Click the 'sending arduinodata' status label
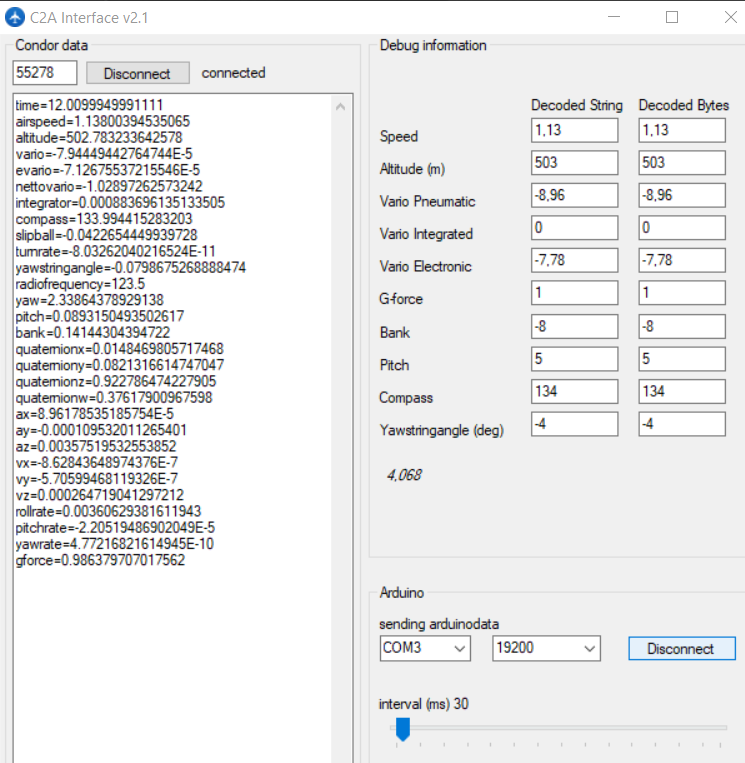 click(439, 624)
